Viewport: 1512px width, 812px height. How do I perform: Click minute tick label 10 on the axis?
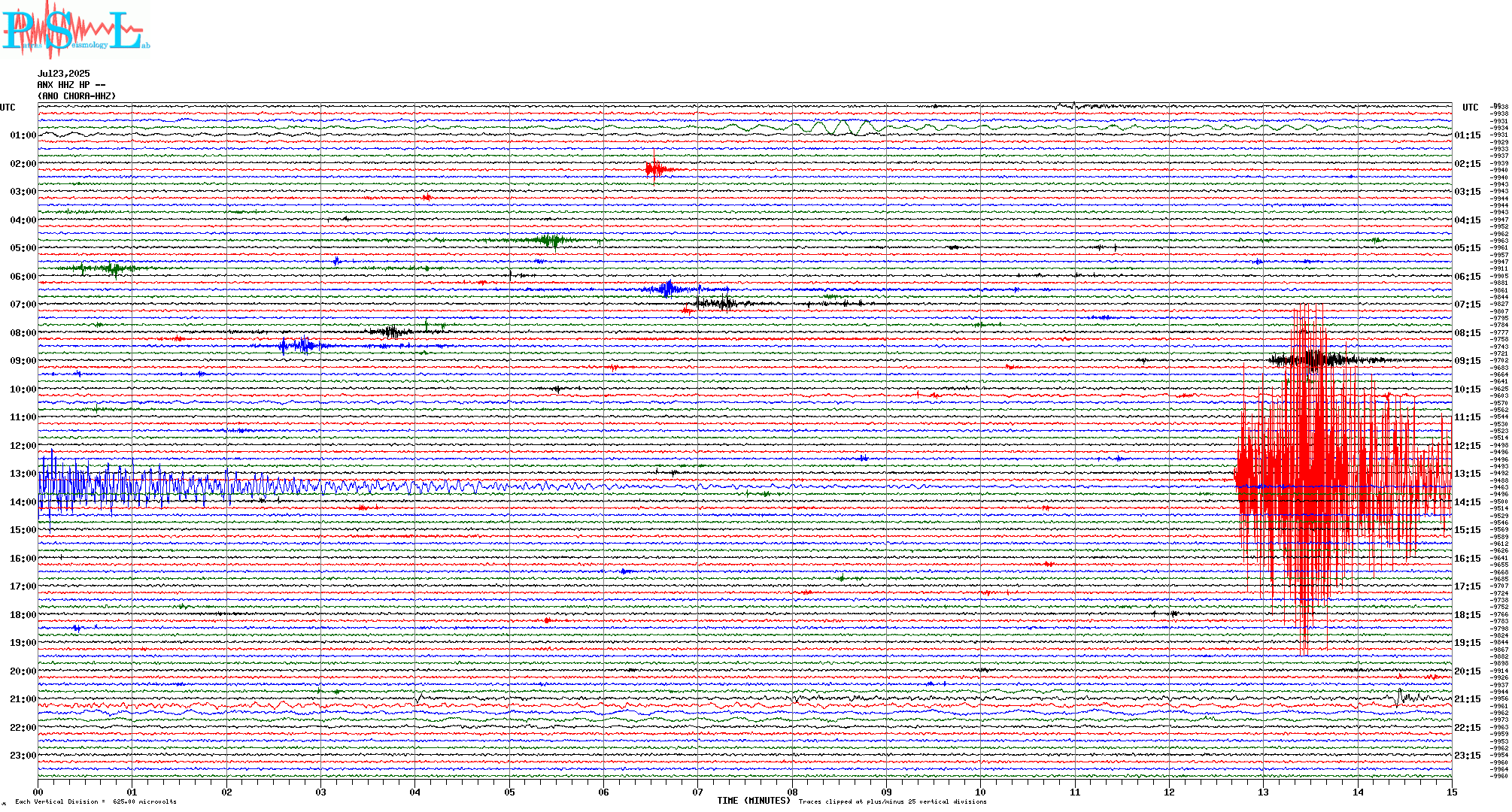click(981, 792)
